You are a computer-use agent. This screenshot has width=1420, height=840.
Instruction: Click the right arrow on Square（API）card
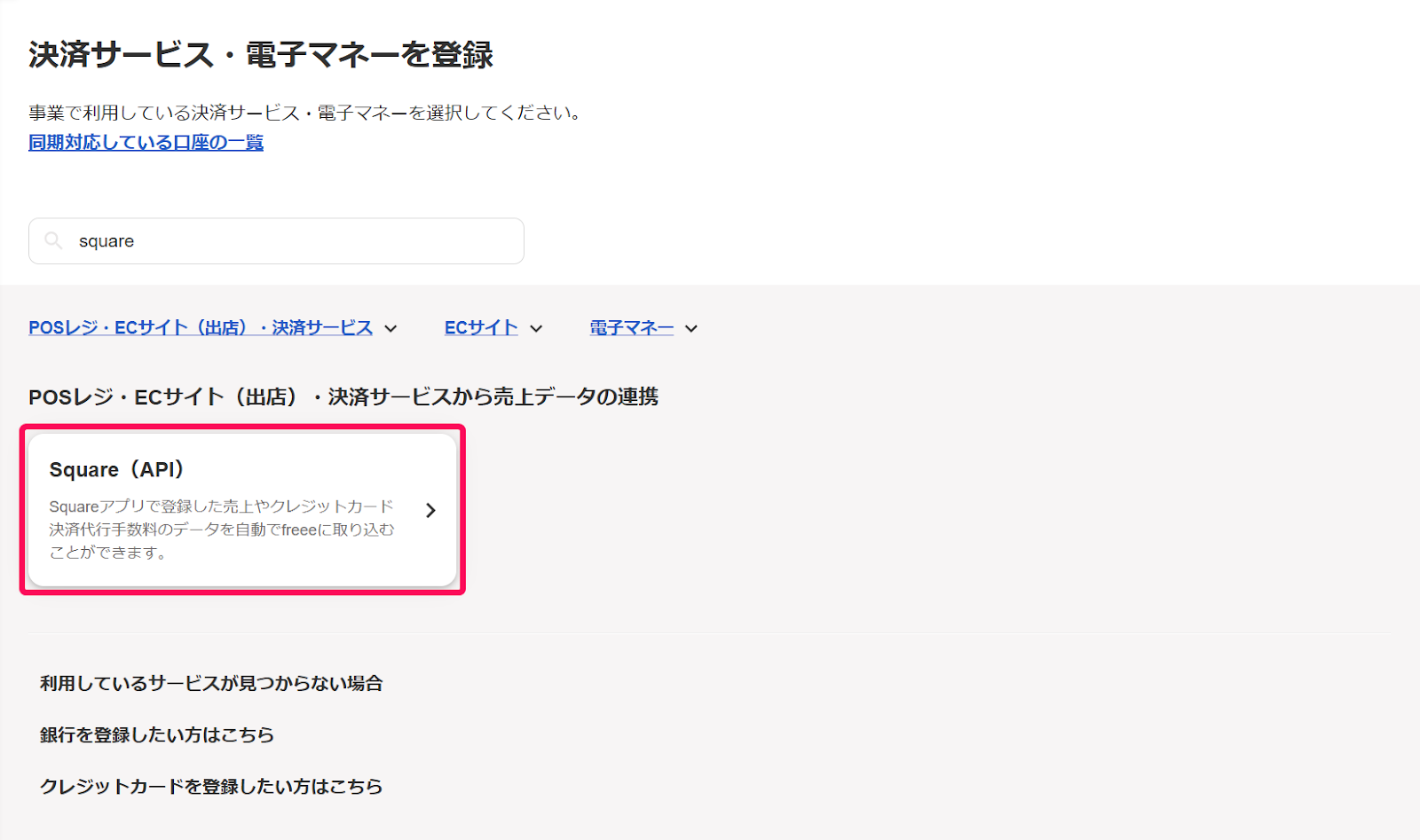[x=430, y=510]
